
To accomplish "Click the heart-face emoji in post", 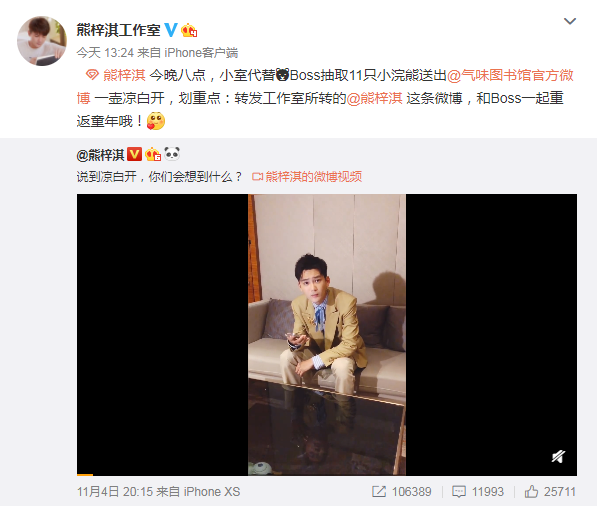I will [x=156, y=121].
